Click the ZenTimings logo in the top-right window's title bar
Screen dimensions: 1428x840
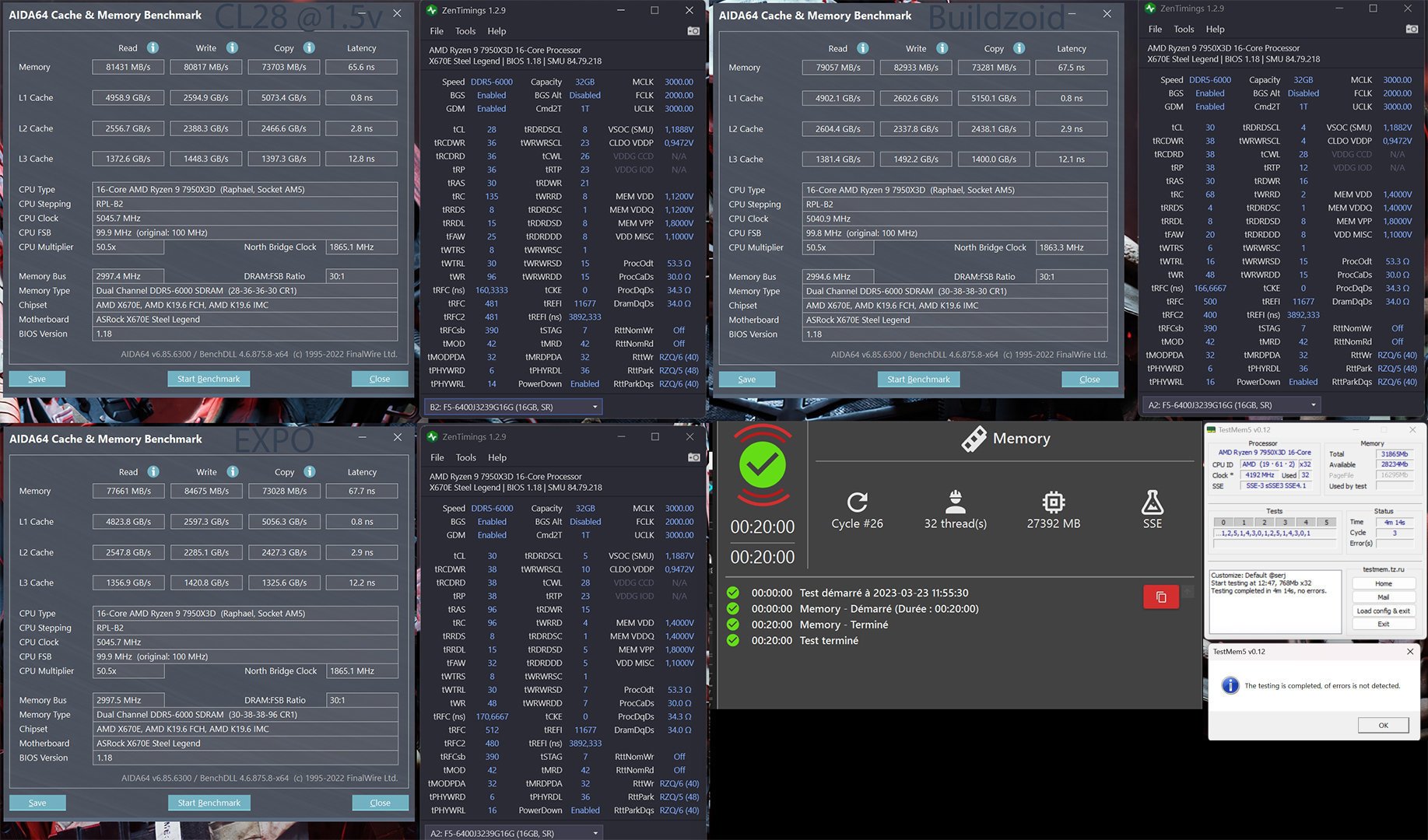pos(1150,9)
